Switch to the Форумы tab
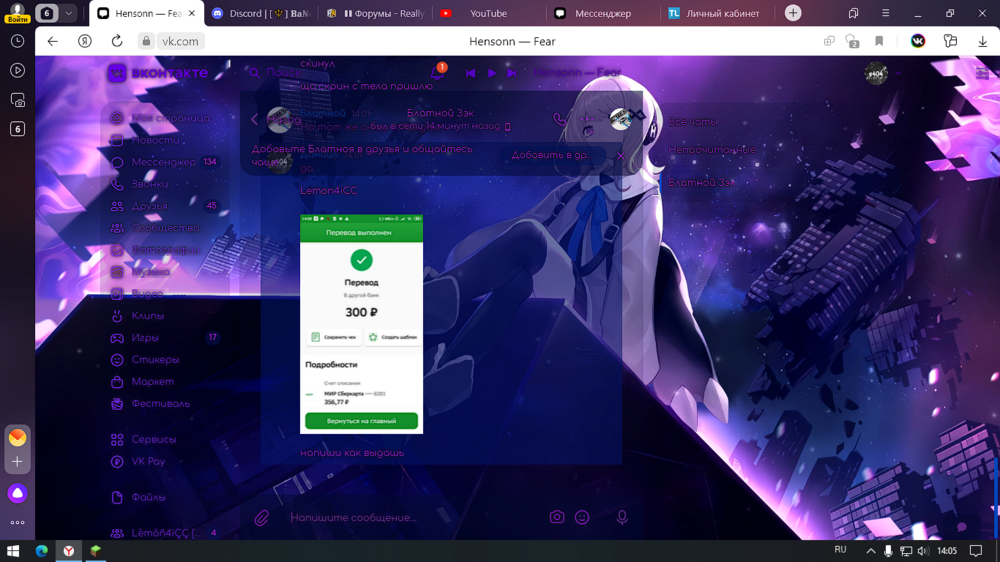 click(375, 13)
